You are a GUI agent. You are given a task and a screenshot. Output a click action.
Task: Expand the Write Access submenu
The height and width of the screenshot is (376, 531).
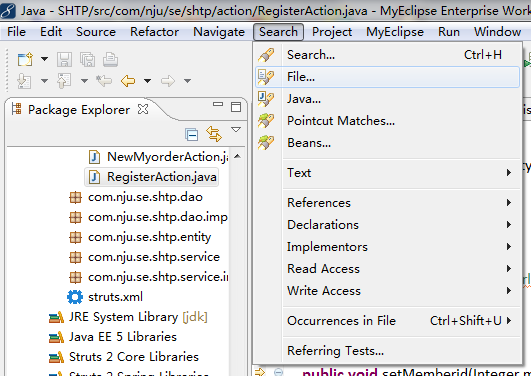(x=387, y=291)
